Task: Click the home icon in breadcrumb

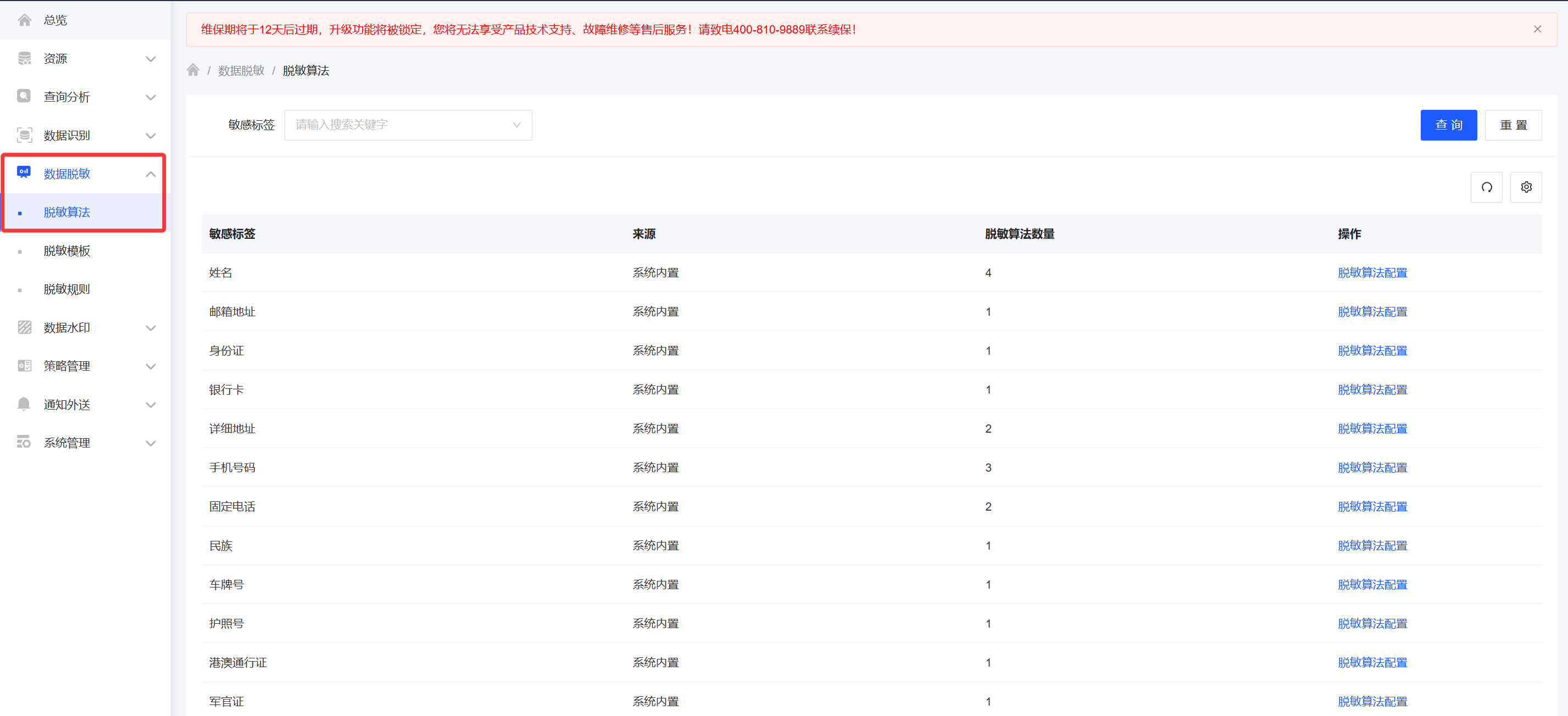Action: pyautogui.click(x=193, y=70)
